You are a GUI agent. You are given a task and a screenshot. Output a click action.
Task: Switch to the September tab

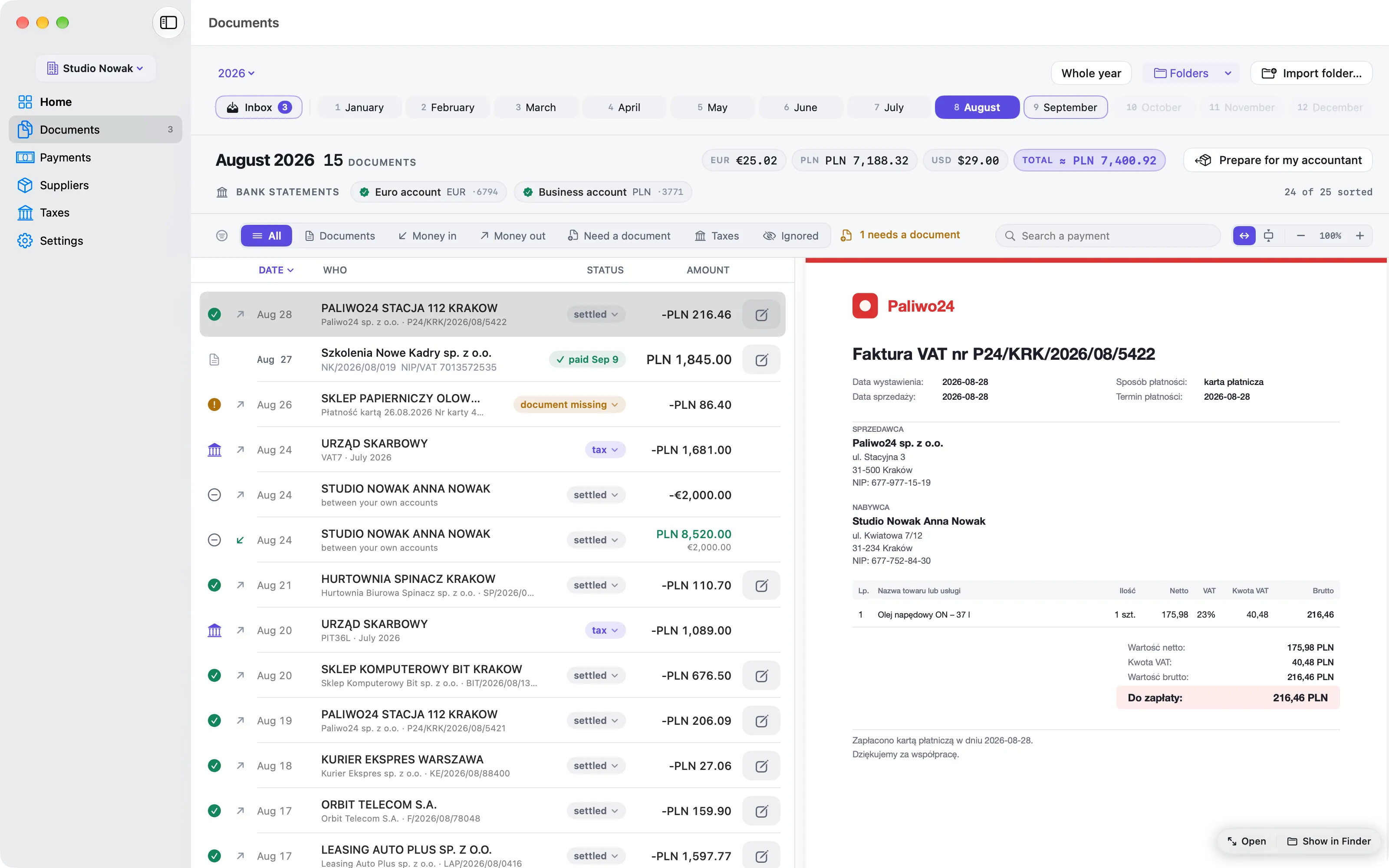tap(1065, 107)
